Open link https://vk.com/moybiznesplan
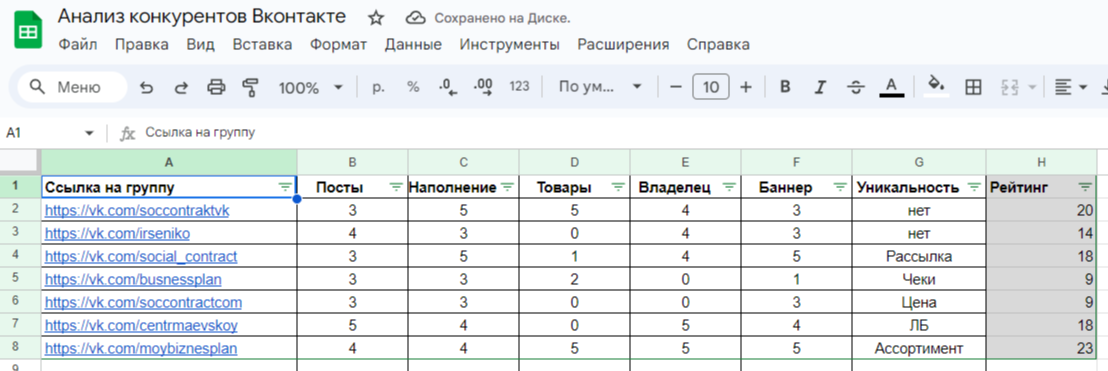 [141, 348]
